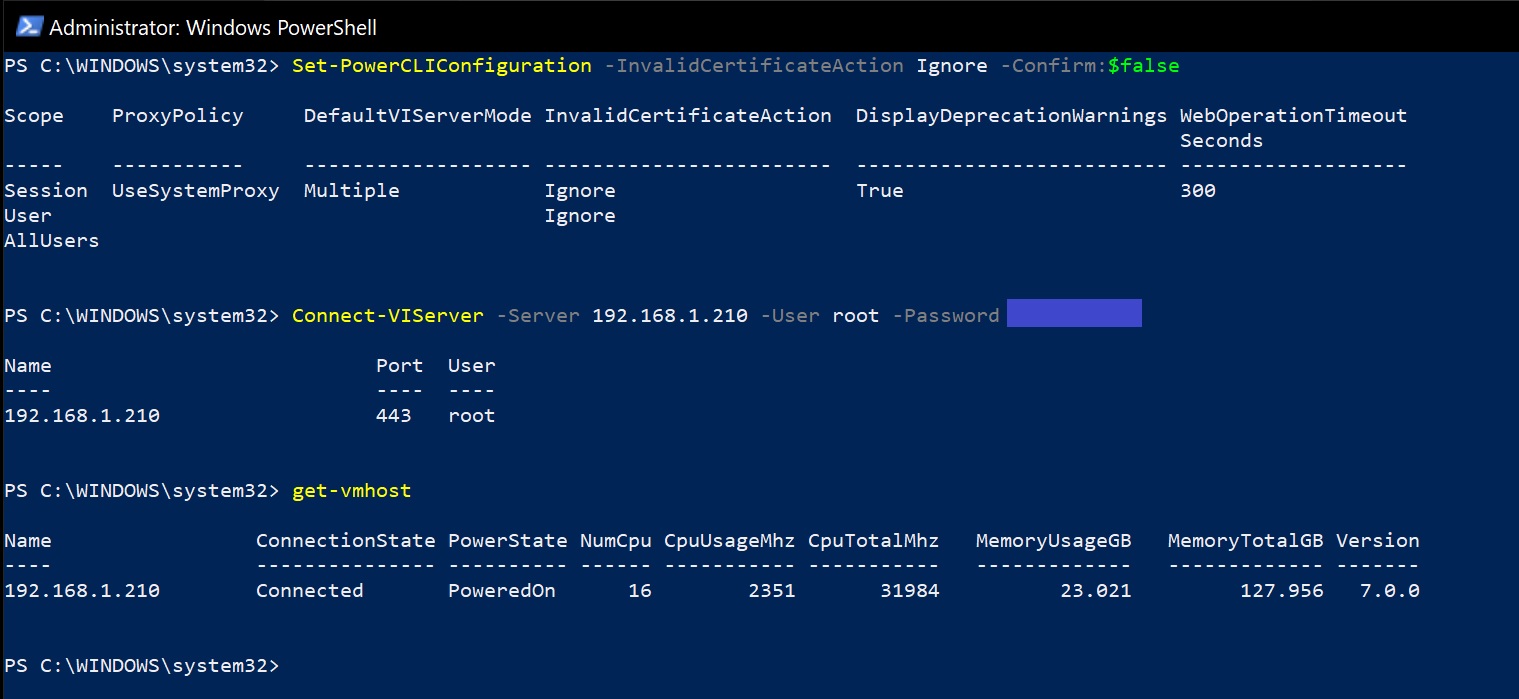Click the CpuTotalMhz value 31984
Image resolution: width=1519 pixels, height=699 pixels.
[910, 591]
